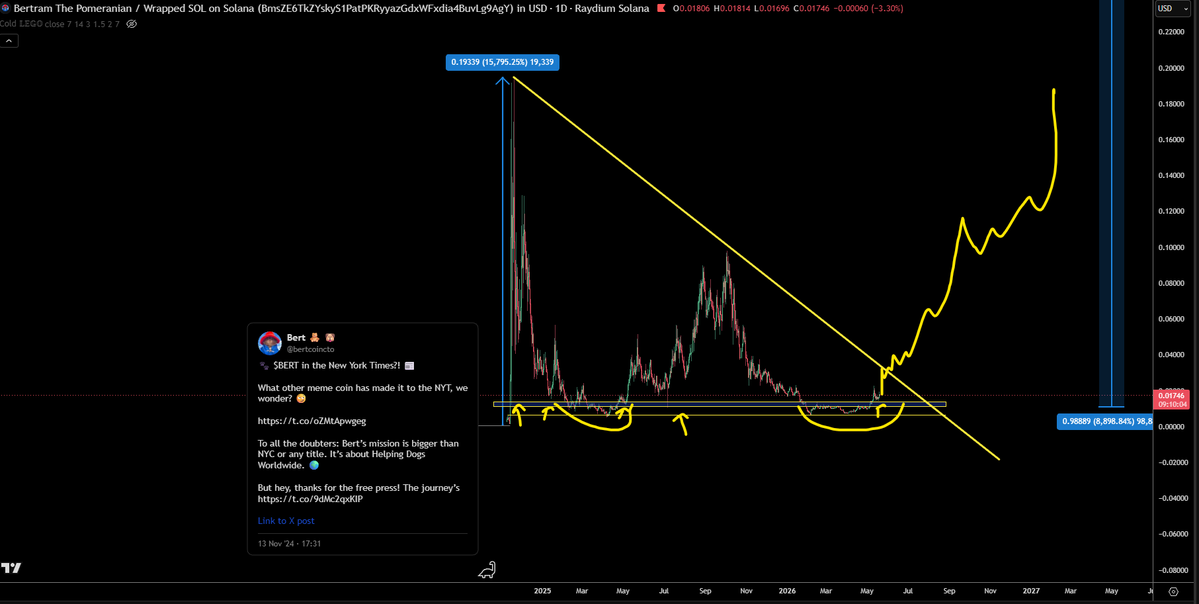Click the 0.19339 (15,795.25%) price range label
The image size is (1199, 604).
click(x=502, y=63)
